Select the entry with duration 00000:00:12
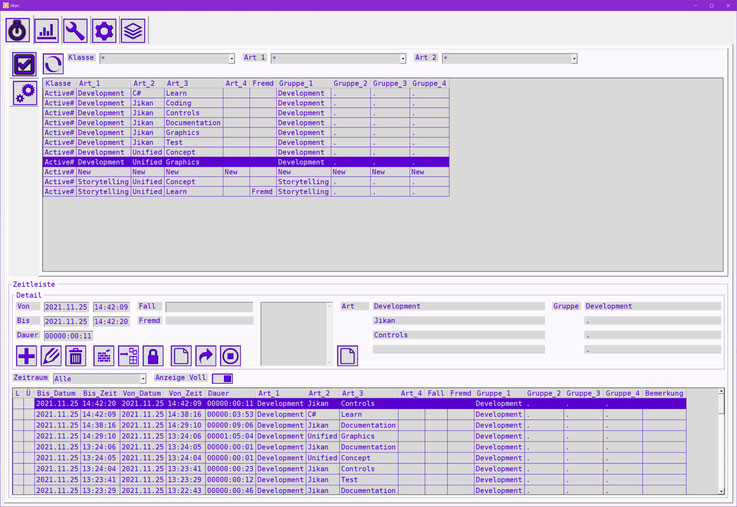737x507 pixels. [x=349, y=479]
